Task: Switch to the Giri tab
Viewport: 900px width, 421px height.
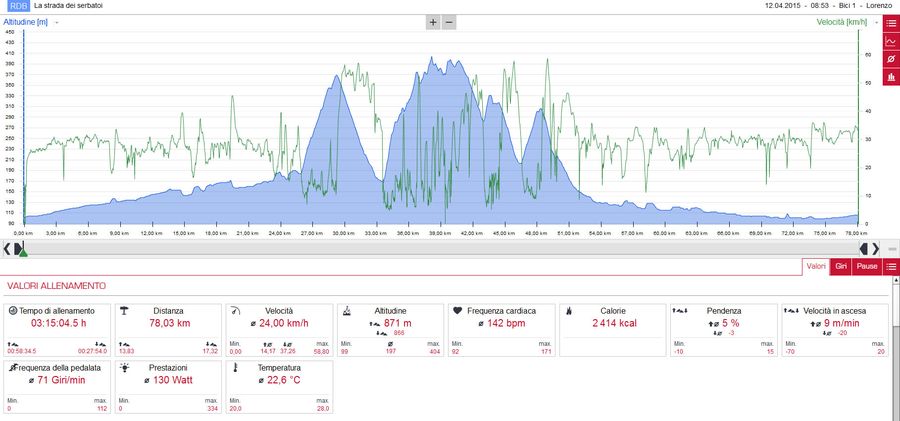Action: tap(841, 266)
